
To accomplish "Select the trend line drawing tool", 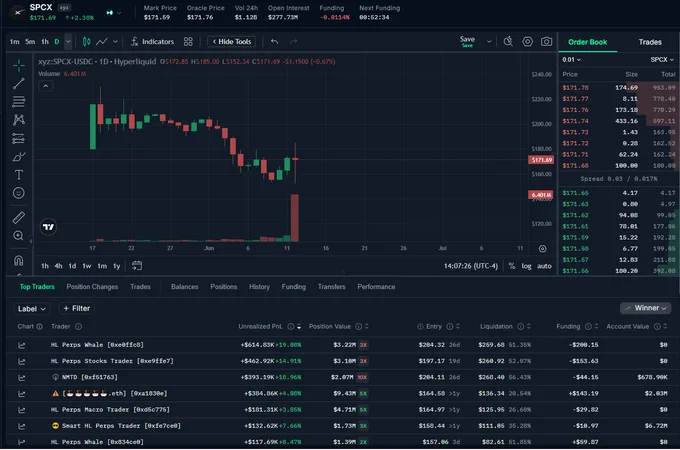I will (x=19, y=84).
